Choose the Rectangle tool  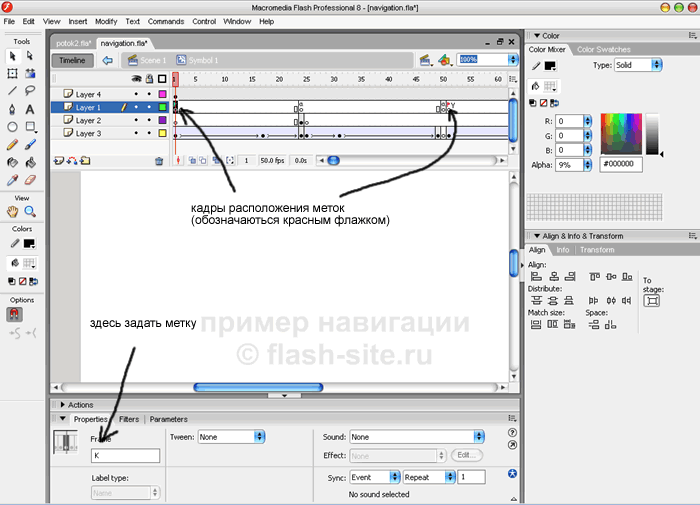[30, 127]
